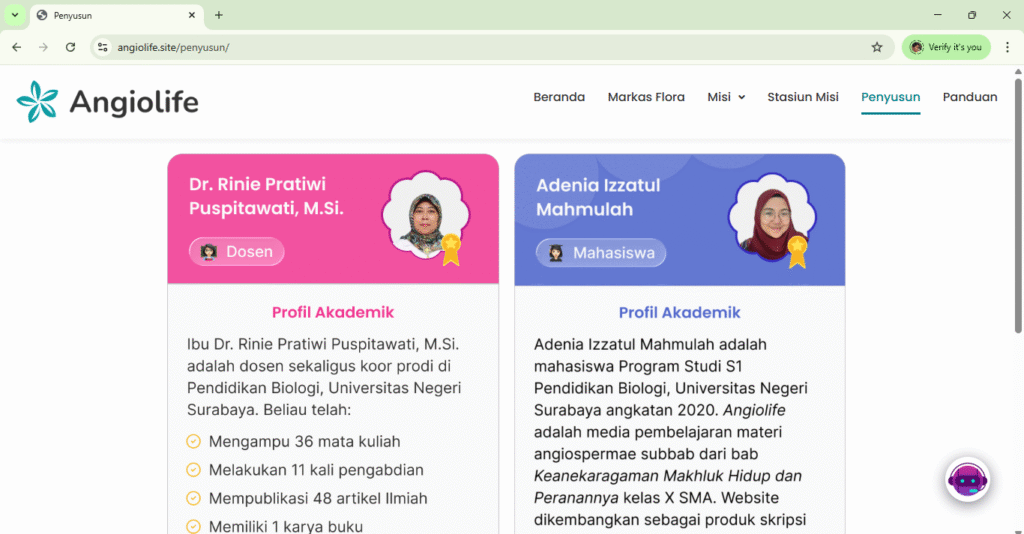
Task: Click the checkmark beside Mengampu 36 mata kuliah
Action: (194, 441)
